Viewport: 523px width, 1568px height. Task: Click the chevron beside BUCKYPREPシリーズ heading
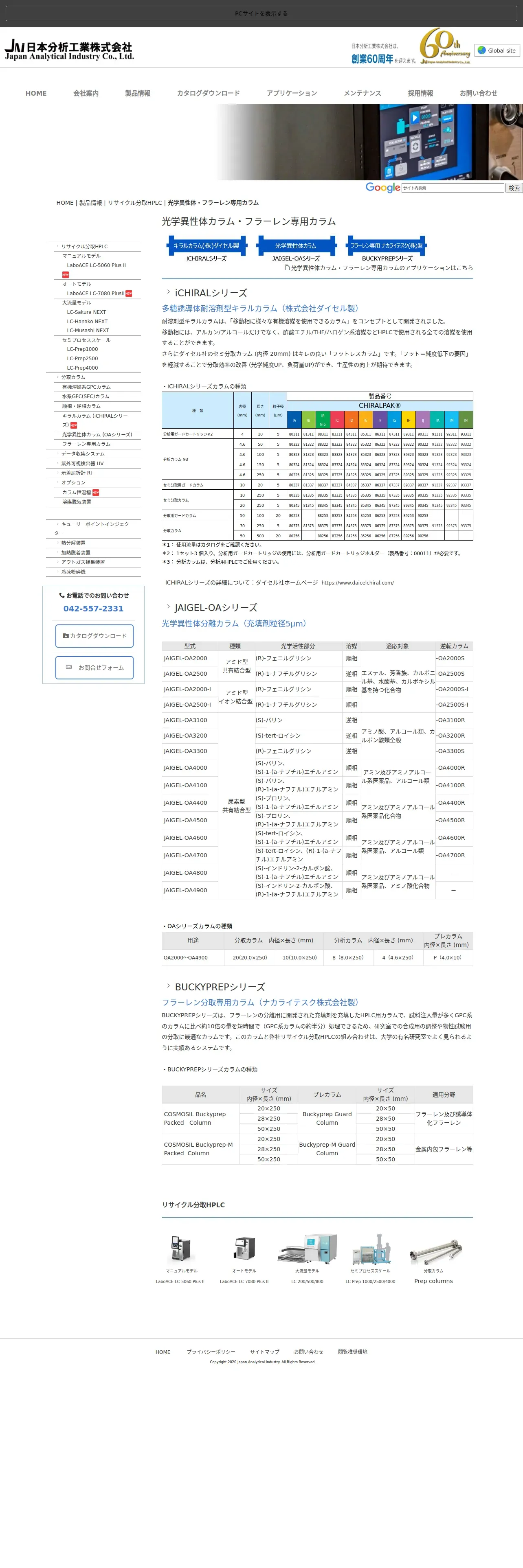click(168, 986)
